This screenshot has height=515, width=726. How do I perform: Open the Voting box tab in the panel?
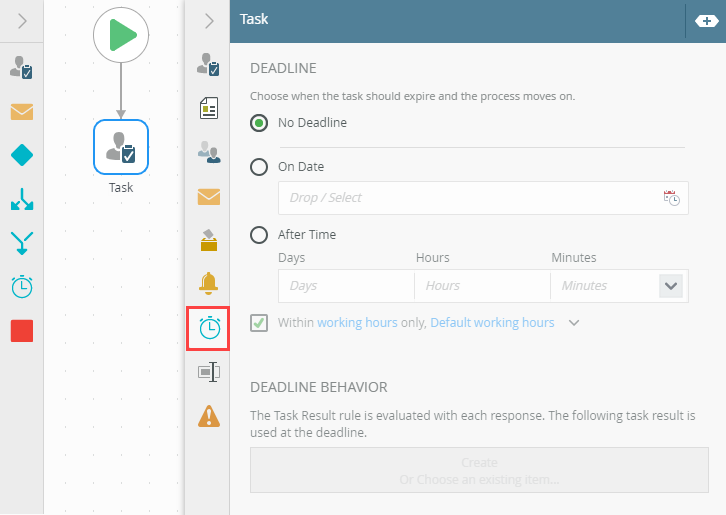[209, 240]
